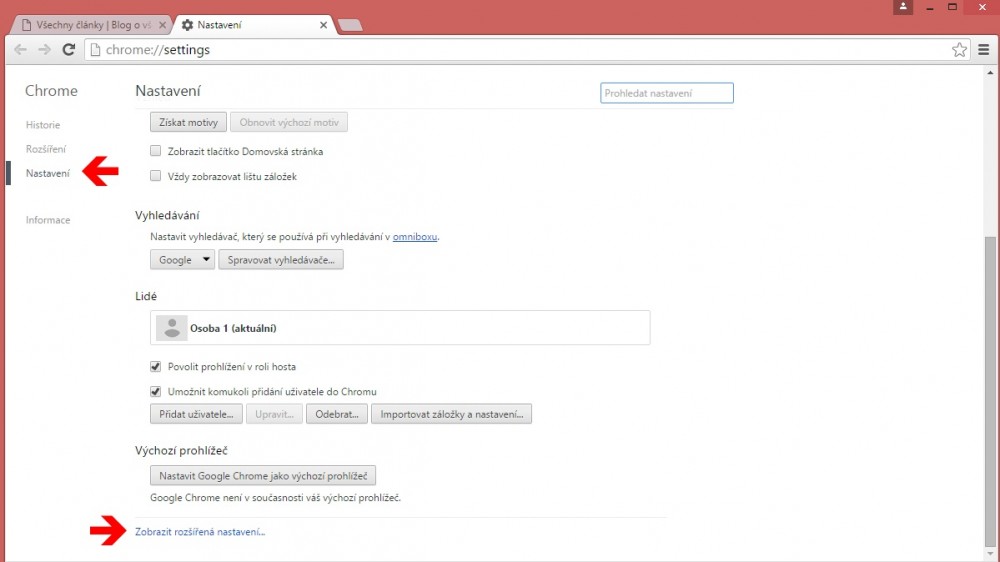
Task: Open the Google search engine dropdown
Action: coord(182,259)
